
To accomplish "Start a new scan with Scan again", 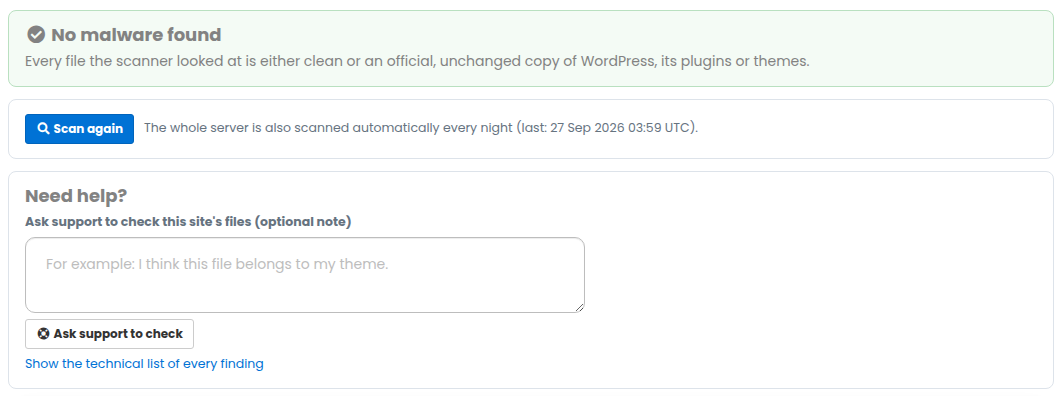I will (79, 129).
